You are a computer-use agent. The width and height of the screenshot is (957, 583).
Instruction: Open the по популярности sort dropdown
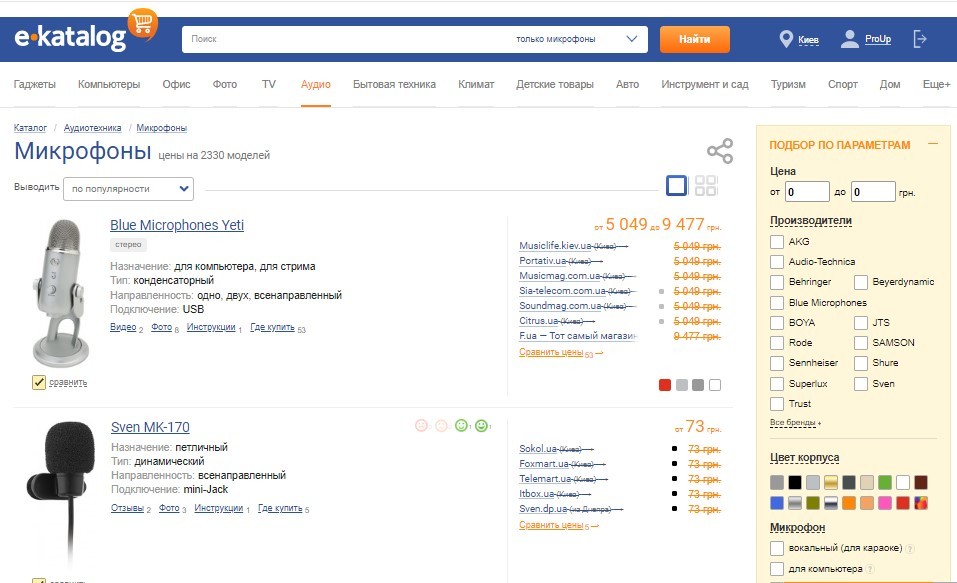pyautogui.click(x=129, y=189)
